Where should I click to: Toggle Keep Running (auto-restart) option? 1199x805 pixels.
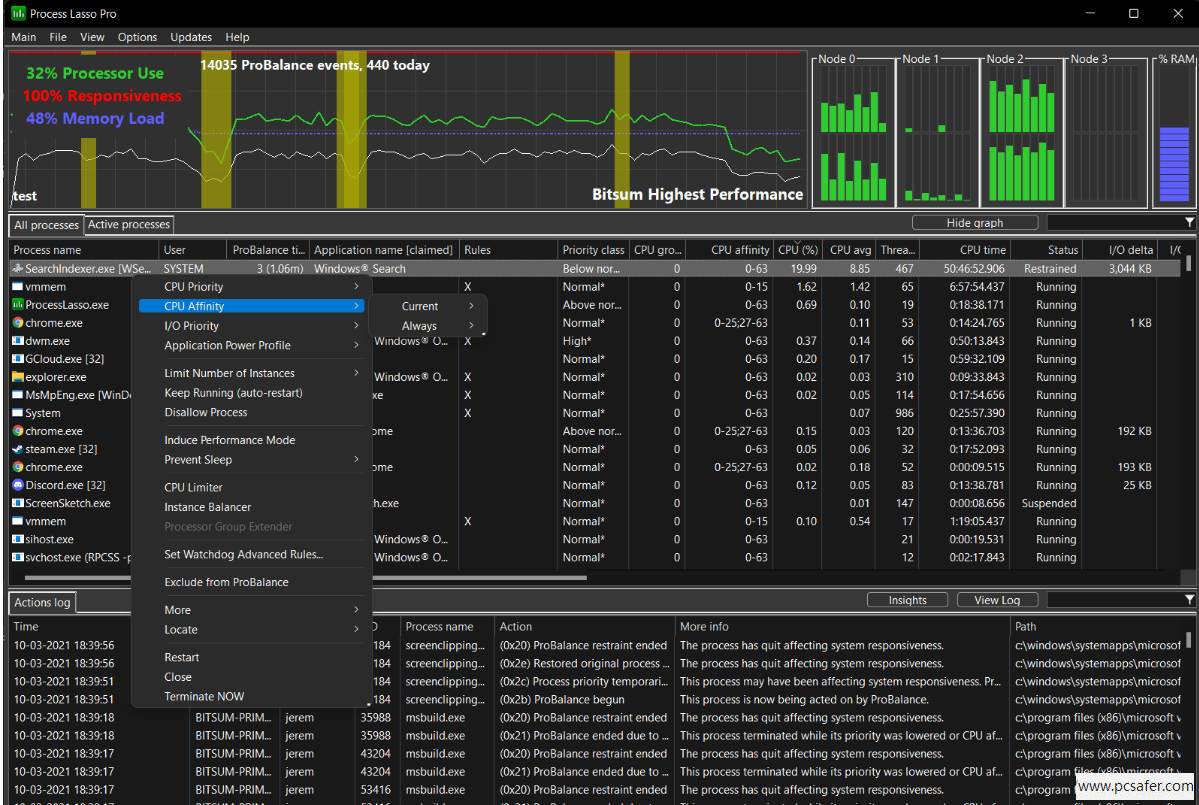point(233,393)
